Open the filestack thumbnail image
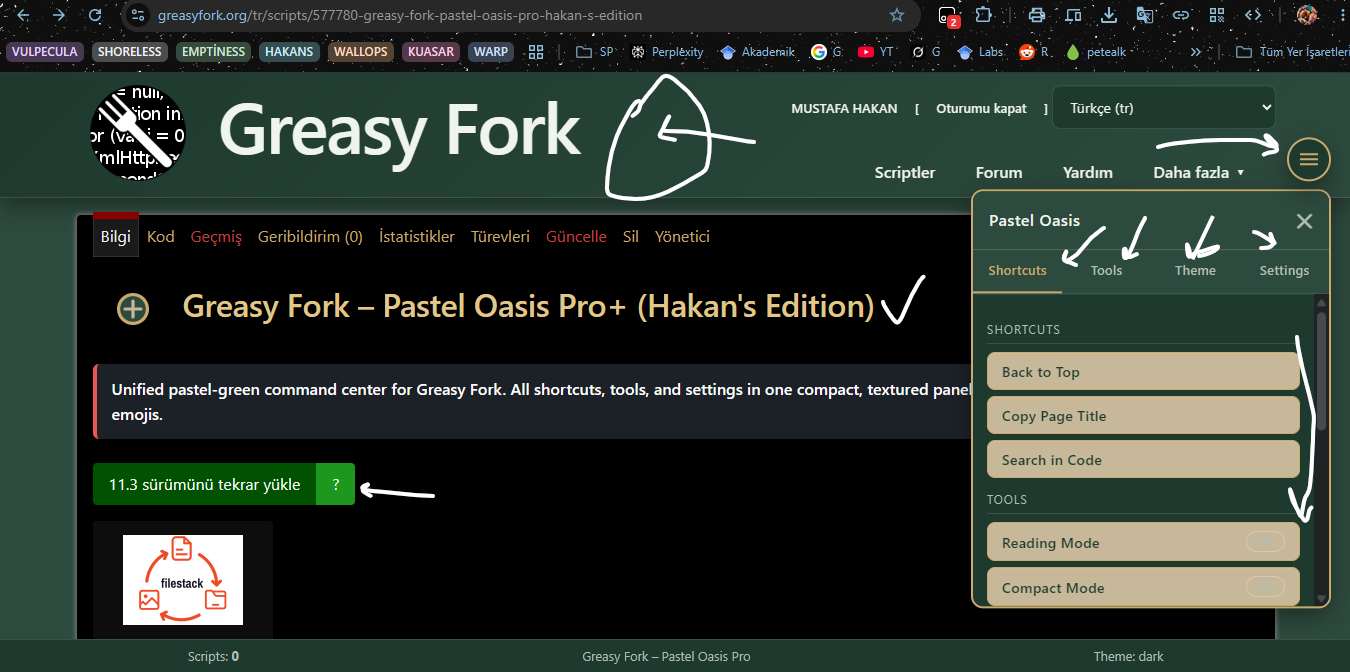 coord(183,580)
